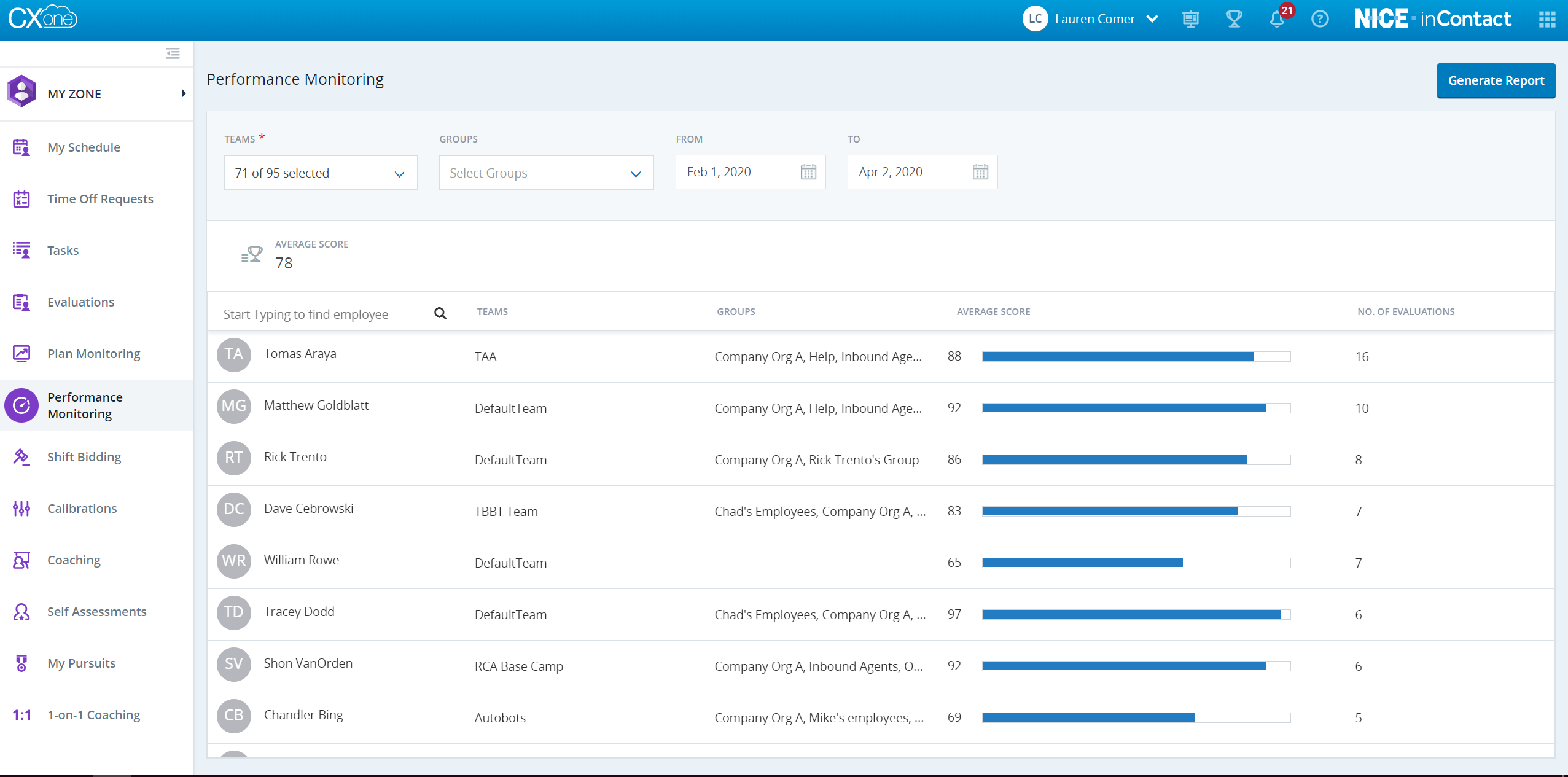
Task: Open the Teams selection dropdown
Action: click(x=320, y=173)
